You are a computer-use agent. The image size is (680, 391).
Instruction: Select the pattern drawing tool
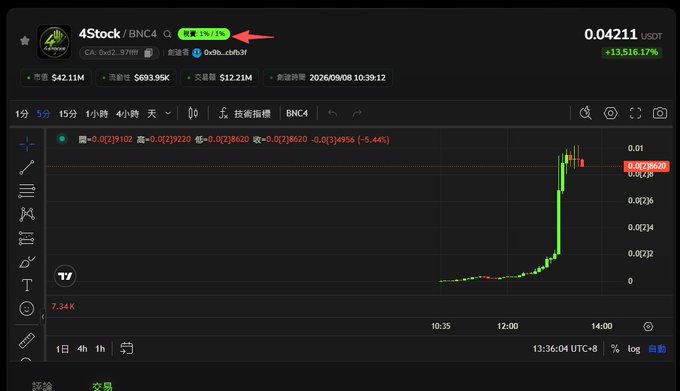pyautogui.click(x=27, y=214)
